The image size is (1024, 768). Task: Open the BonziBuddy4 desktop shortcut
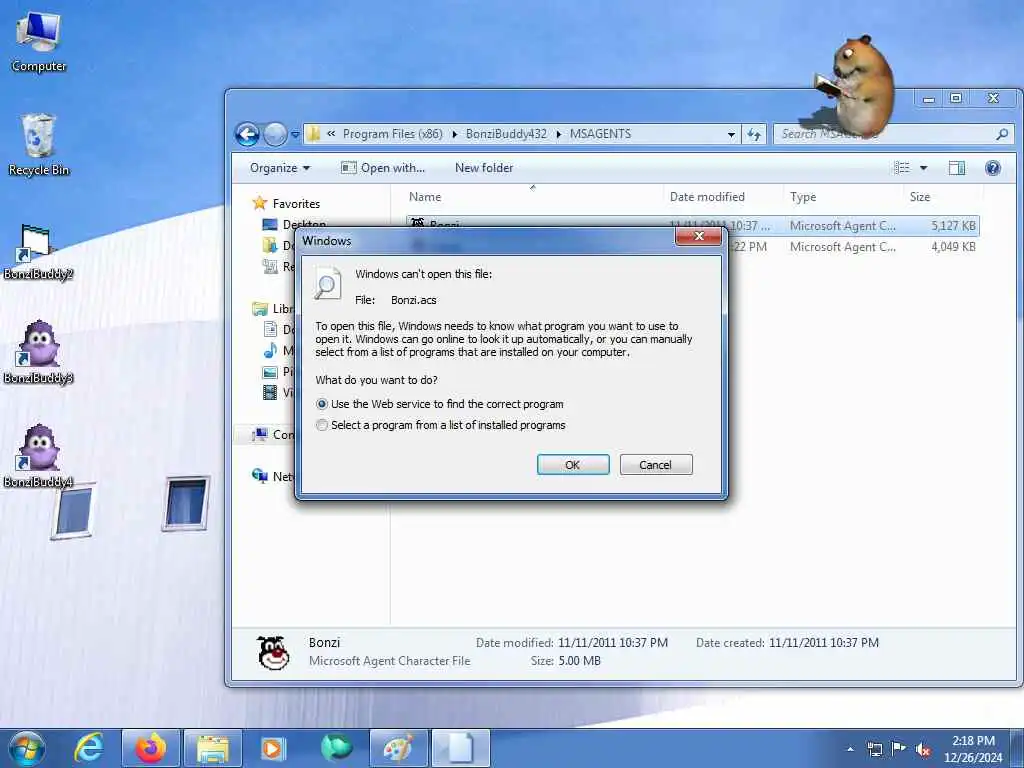click(39, 456)
